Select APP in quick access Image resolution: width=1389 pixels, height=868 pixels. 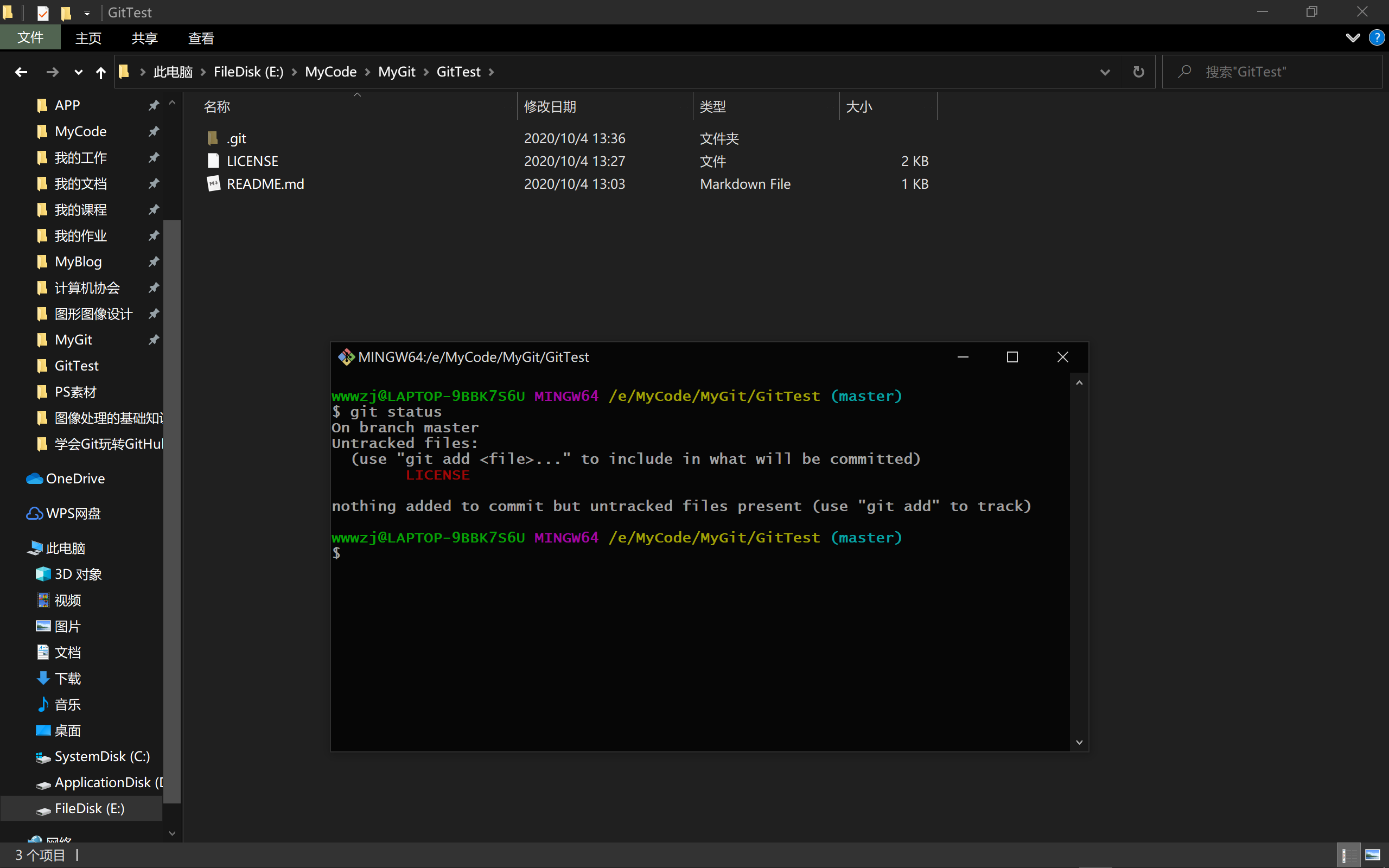67,105
